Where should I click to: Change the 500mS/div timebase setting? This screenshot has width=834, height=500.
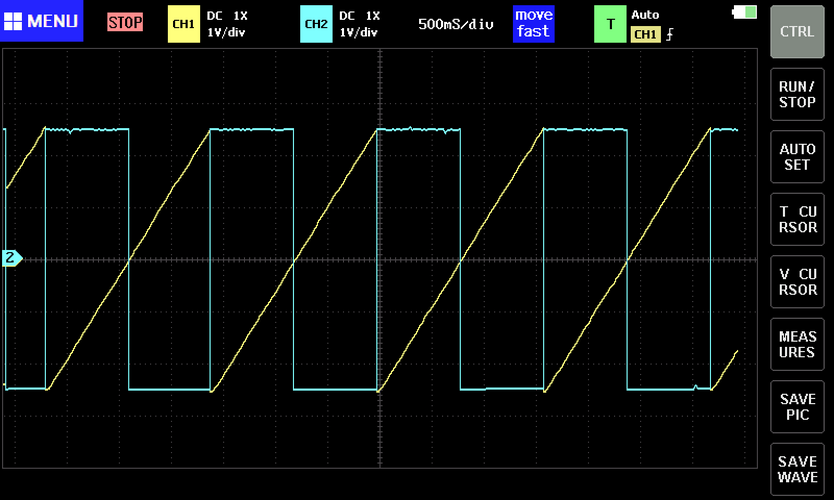456,24
